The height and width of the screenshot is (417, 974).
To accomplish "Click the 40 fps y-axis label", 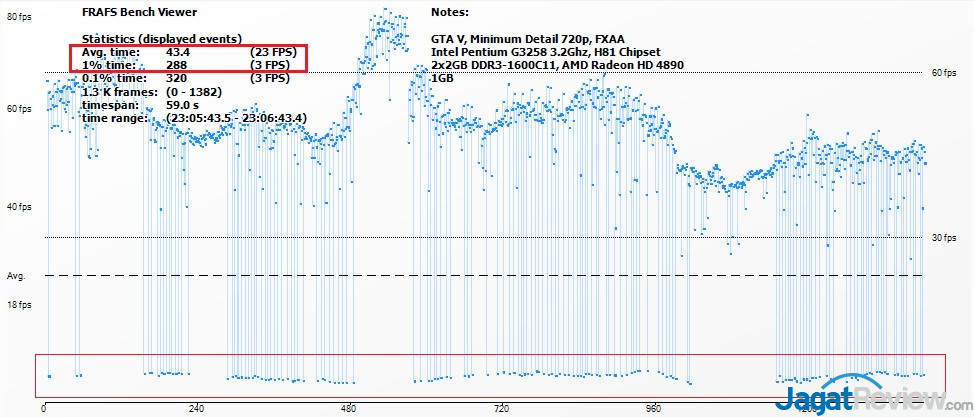I will [19, 207].
